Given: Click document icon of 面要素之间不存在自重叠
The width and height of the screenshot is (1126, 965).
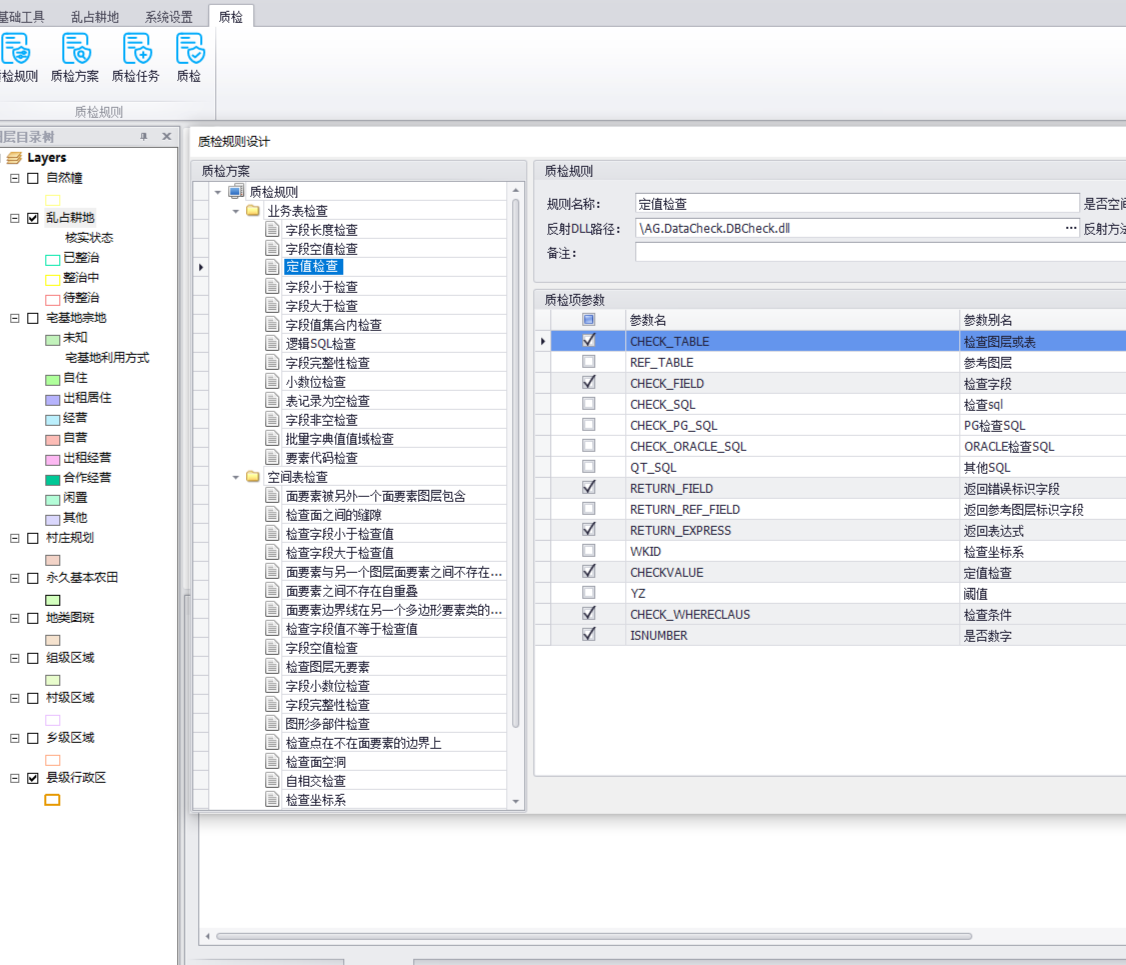Looking at the screenshot, I should (272, 590).
